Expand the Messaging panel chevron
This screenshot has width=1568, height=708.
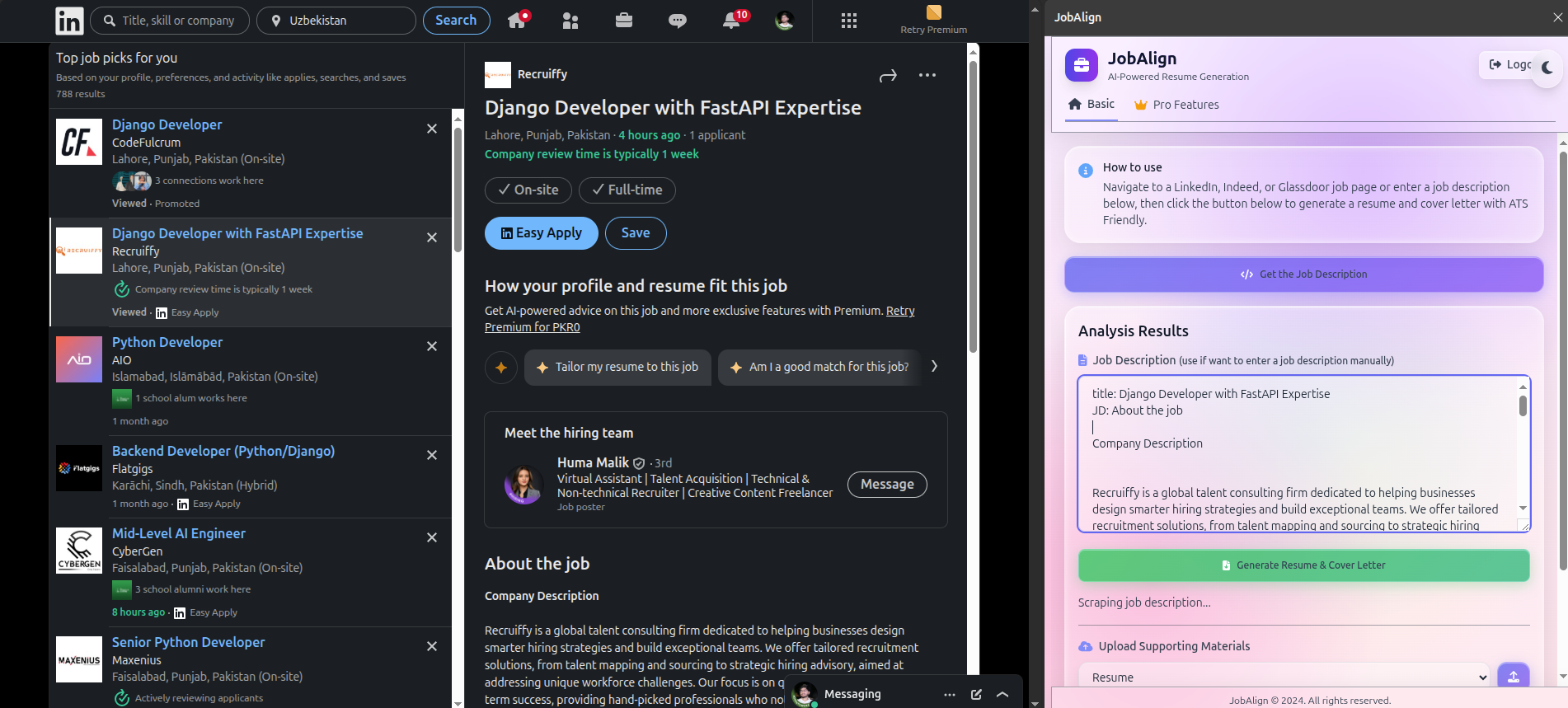click(x=1002, y=694)
